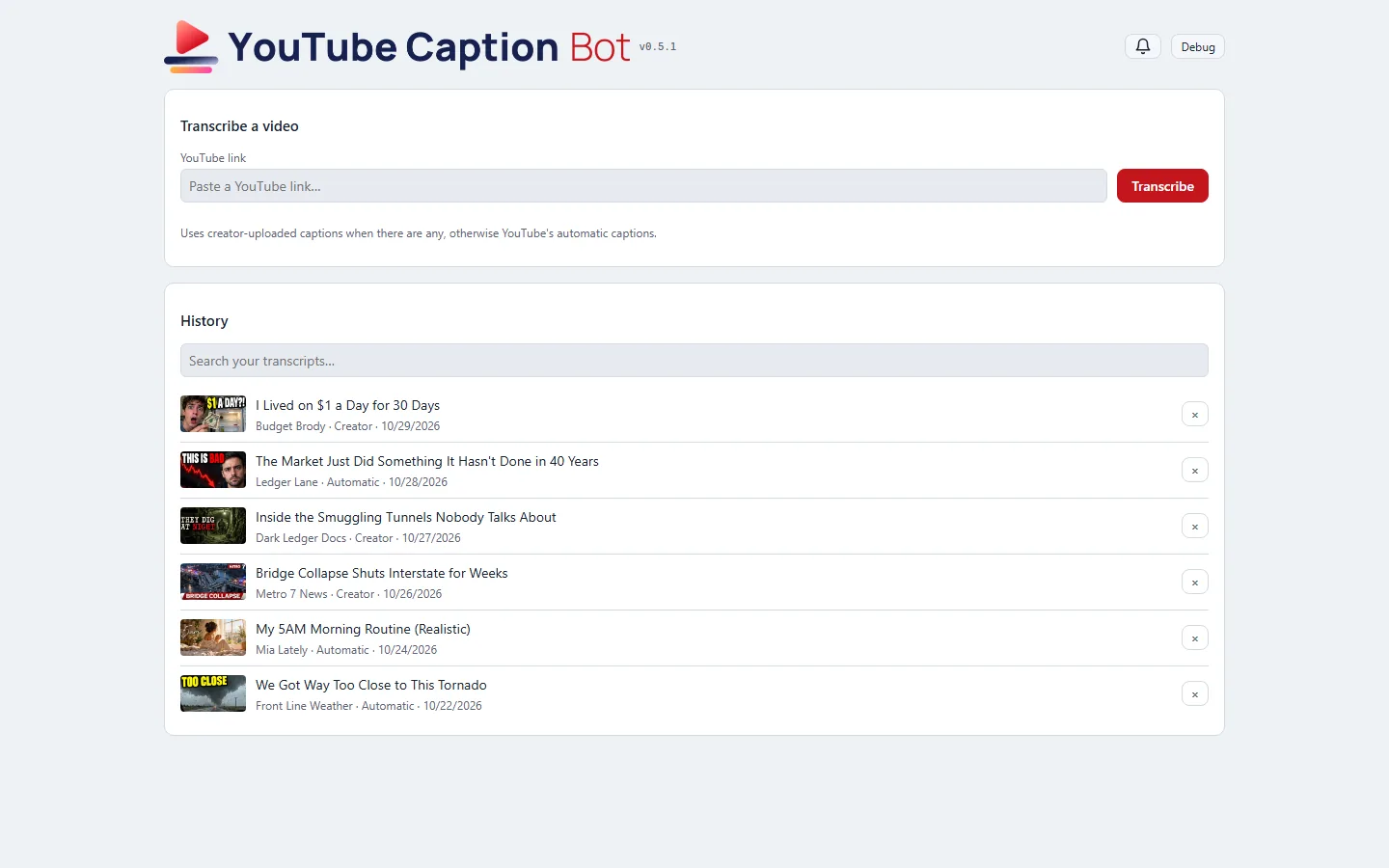Viewport: 1389px width, 868px height.
Task: Open 'The Market Just Did Something' title
Action: pos(427,461)
